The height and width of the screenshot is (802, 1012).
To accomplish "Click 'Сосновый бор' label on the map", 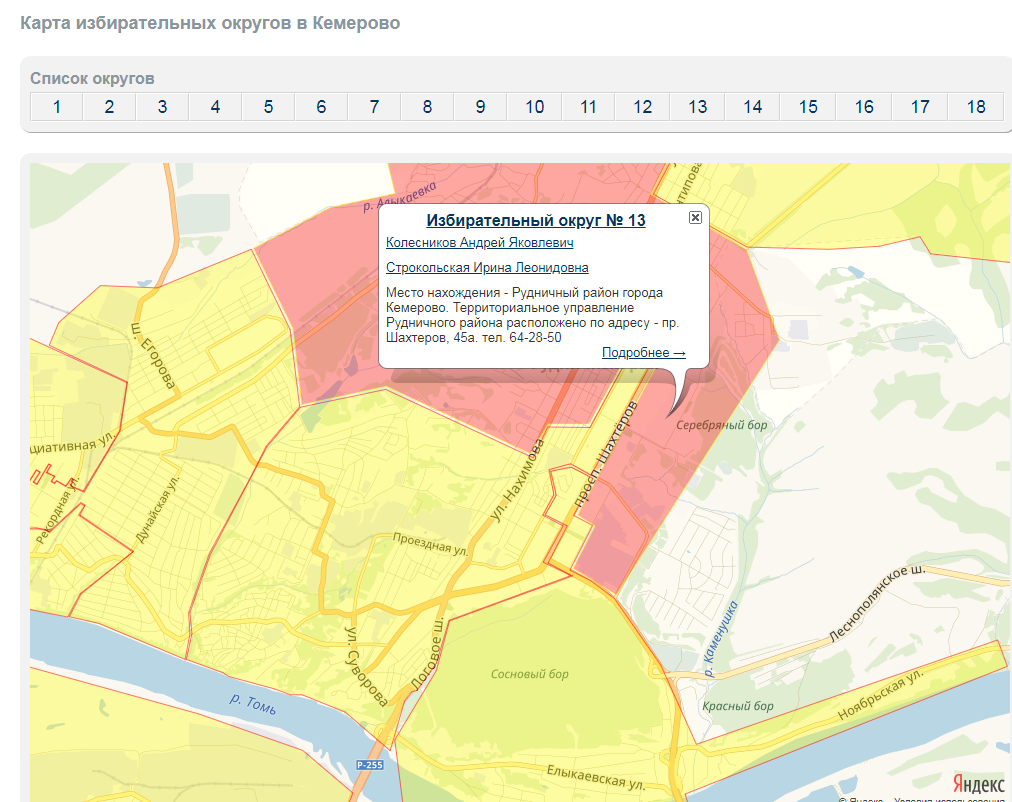I will 530,674.
